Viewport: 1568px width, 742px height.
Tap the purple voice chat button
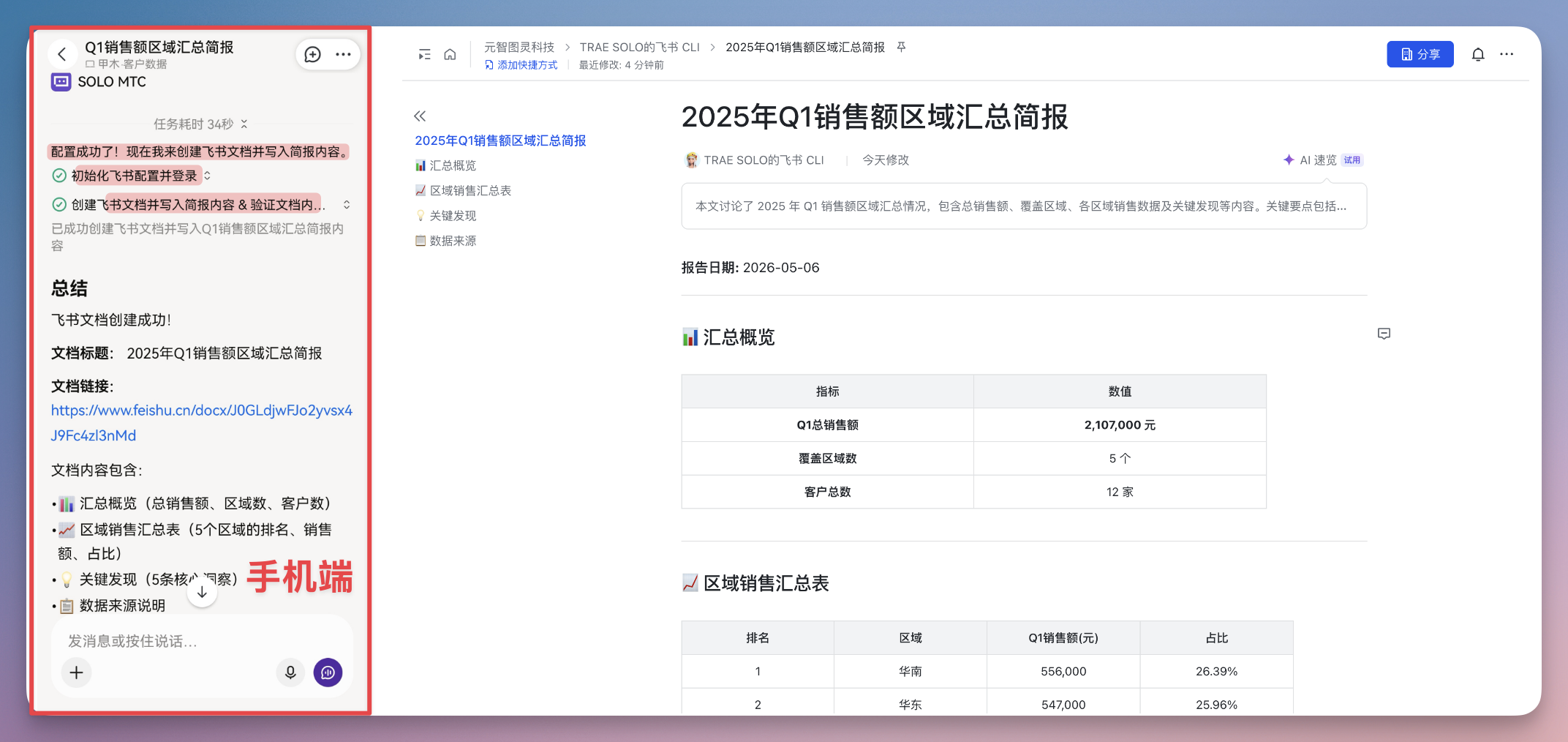[x=328, y=672]
